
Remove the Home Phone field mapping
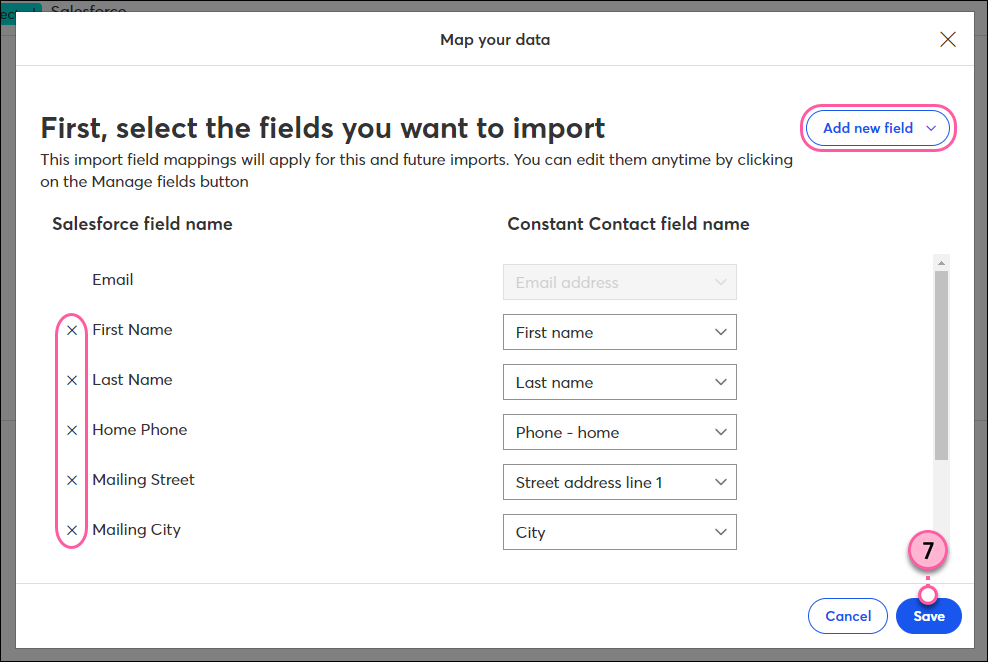tap(72, 430)
